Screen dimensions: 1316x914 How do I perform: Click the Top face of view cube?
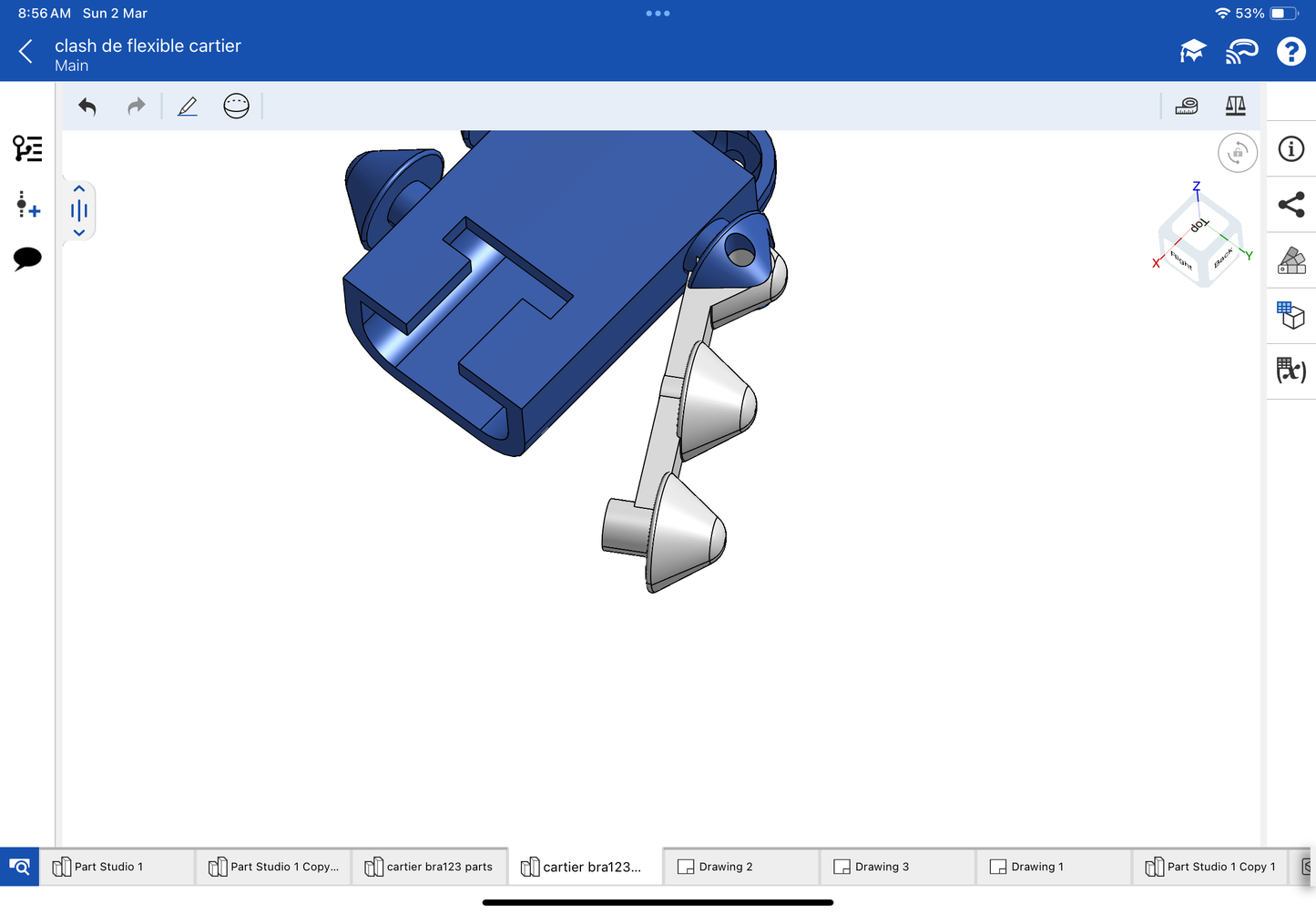[1199, 225]
